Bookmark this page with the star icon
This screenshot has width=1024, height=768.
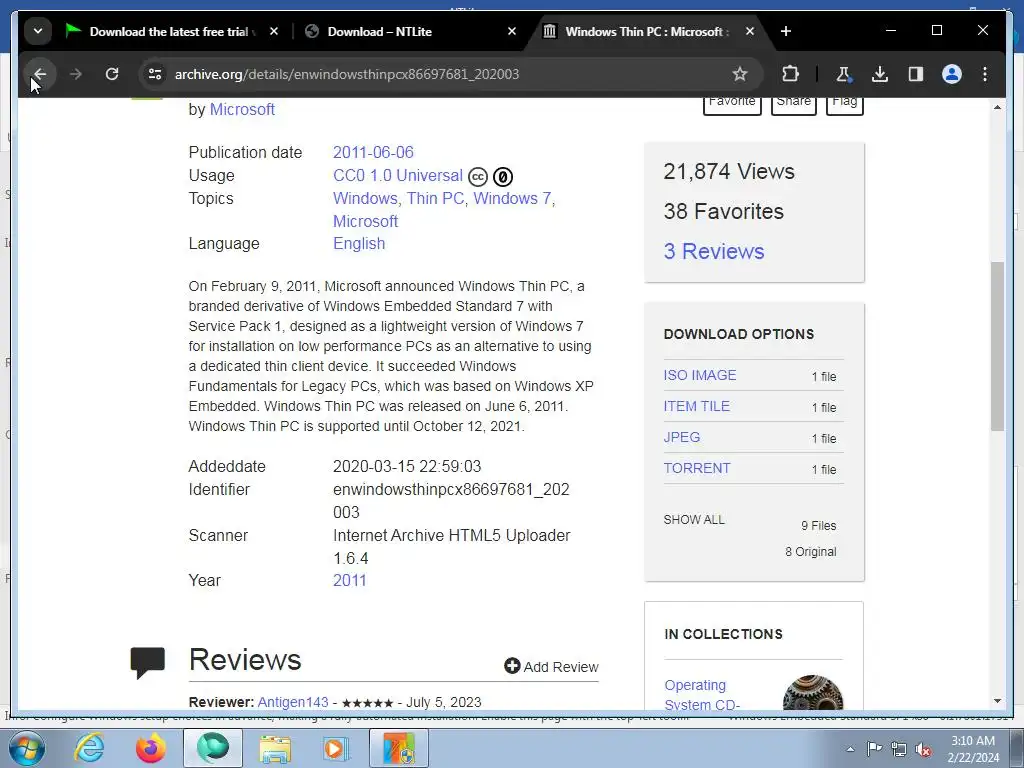point(739,74)
